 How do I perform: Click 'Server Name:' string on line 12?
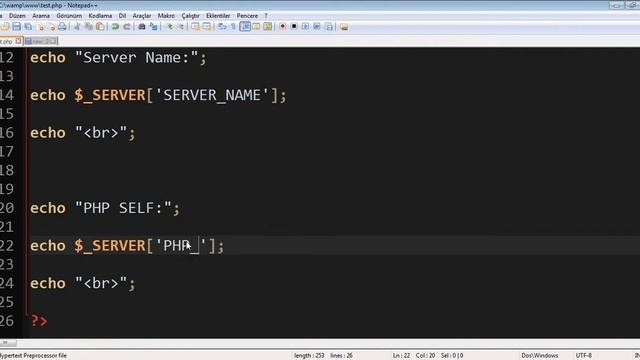coord(136,58)
